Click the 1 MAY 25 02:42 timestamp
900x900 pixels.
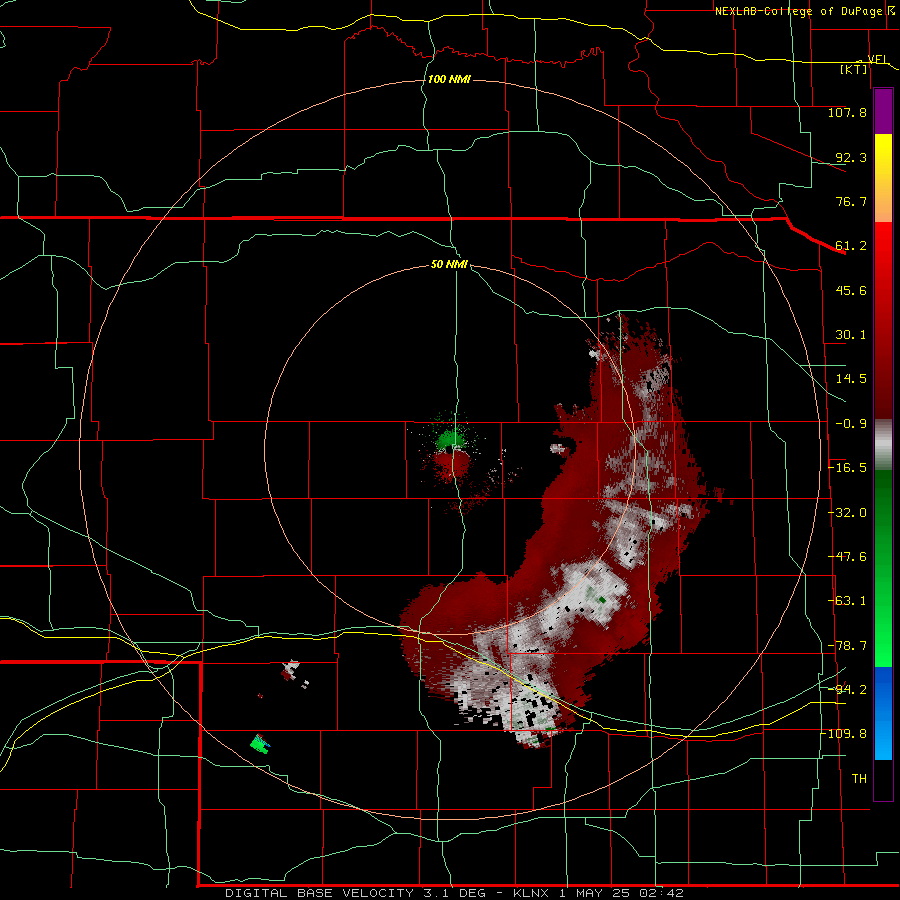point(621,894)
